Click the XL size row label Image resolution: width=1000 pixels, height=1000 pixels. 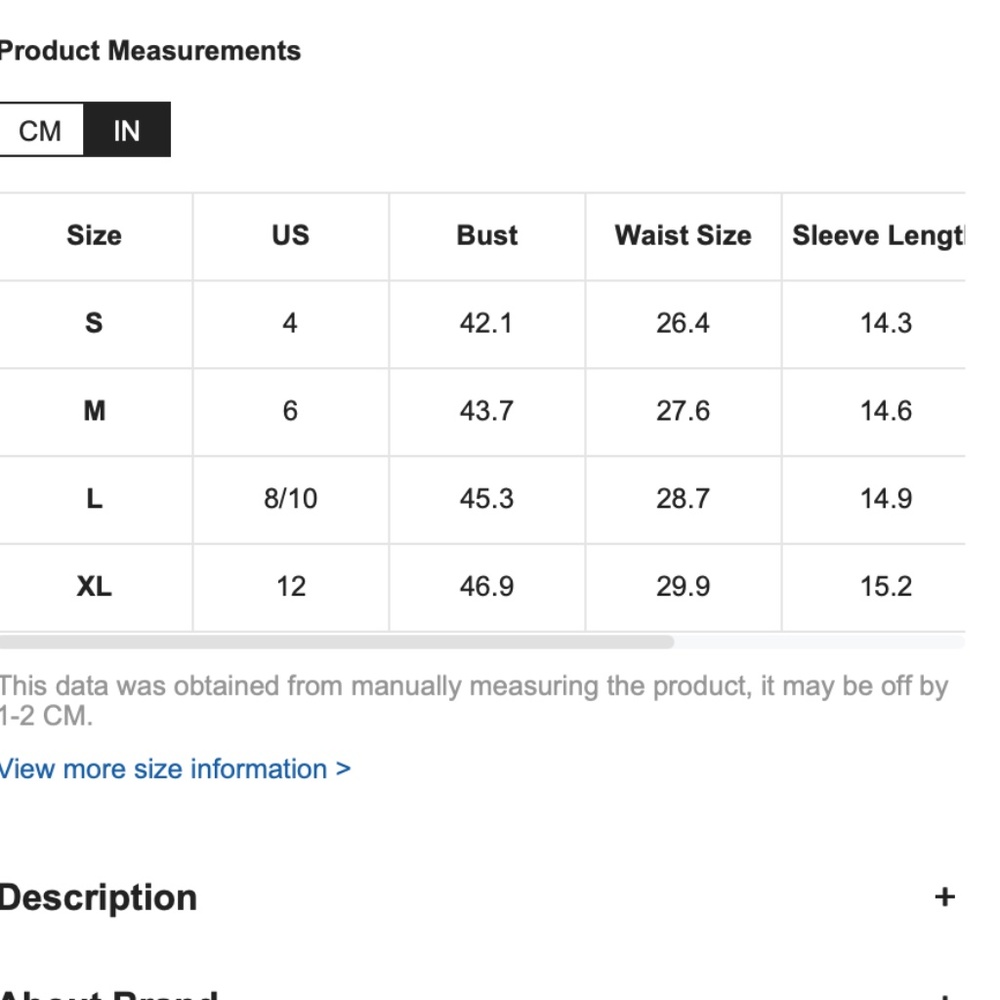tap(94, 586)
